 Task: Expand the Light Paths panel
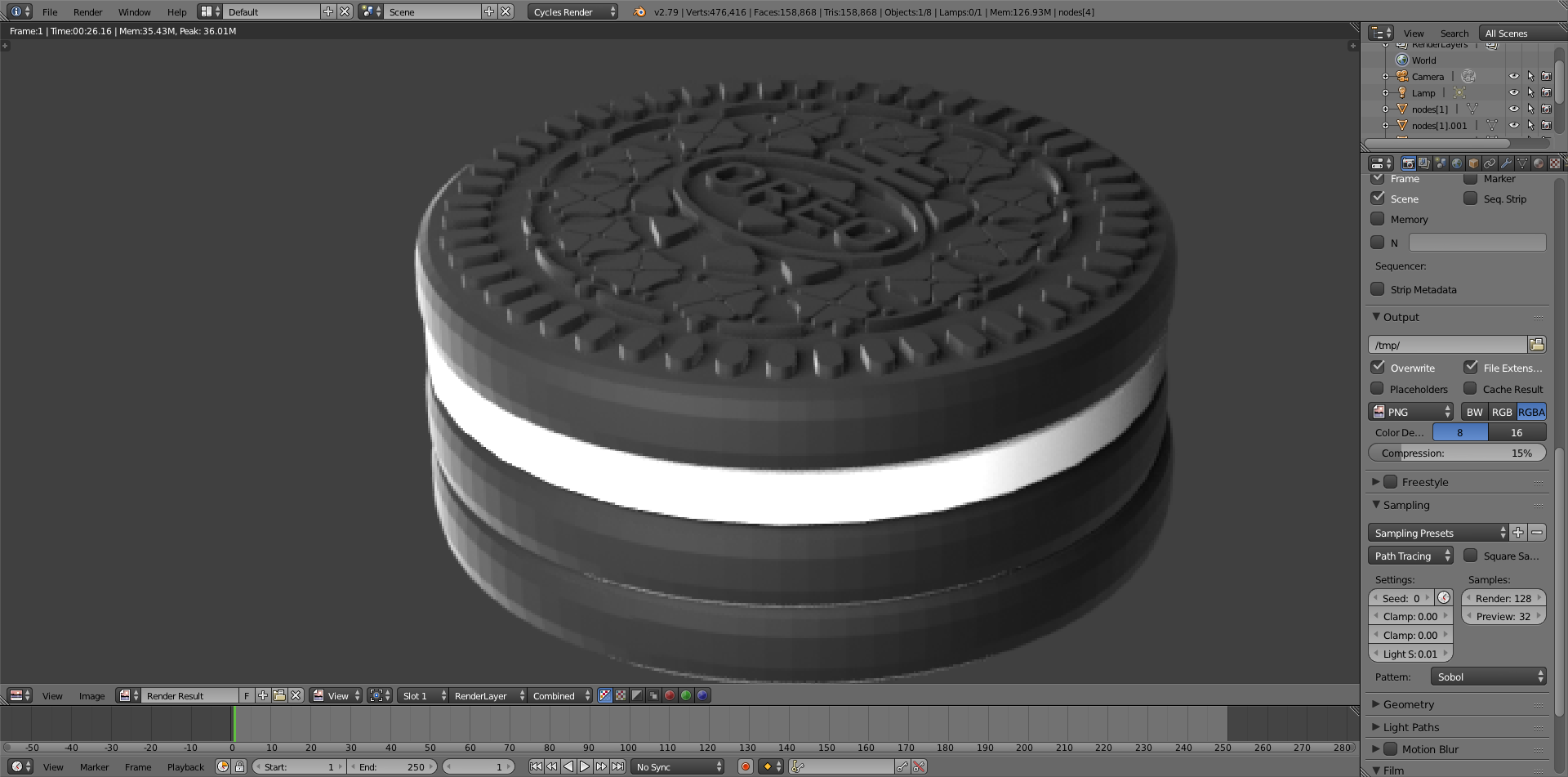tap(1410, 727)
